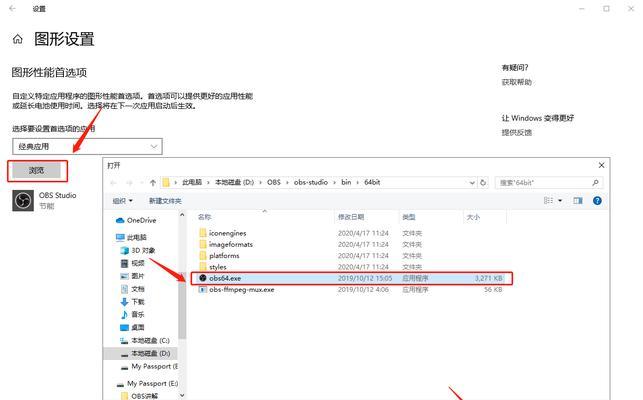Click the search magnifier icon
This screenshot has height=400, width=643.
point(595,183)
